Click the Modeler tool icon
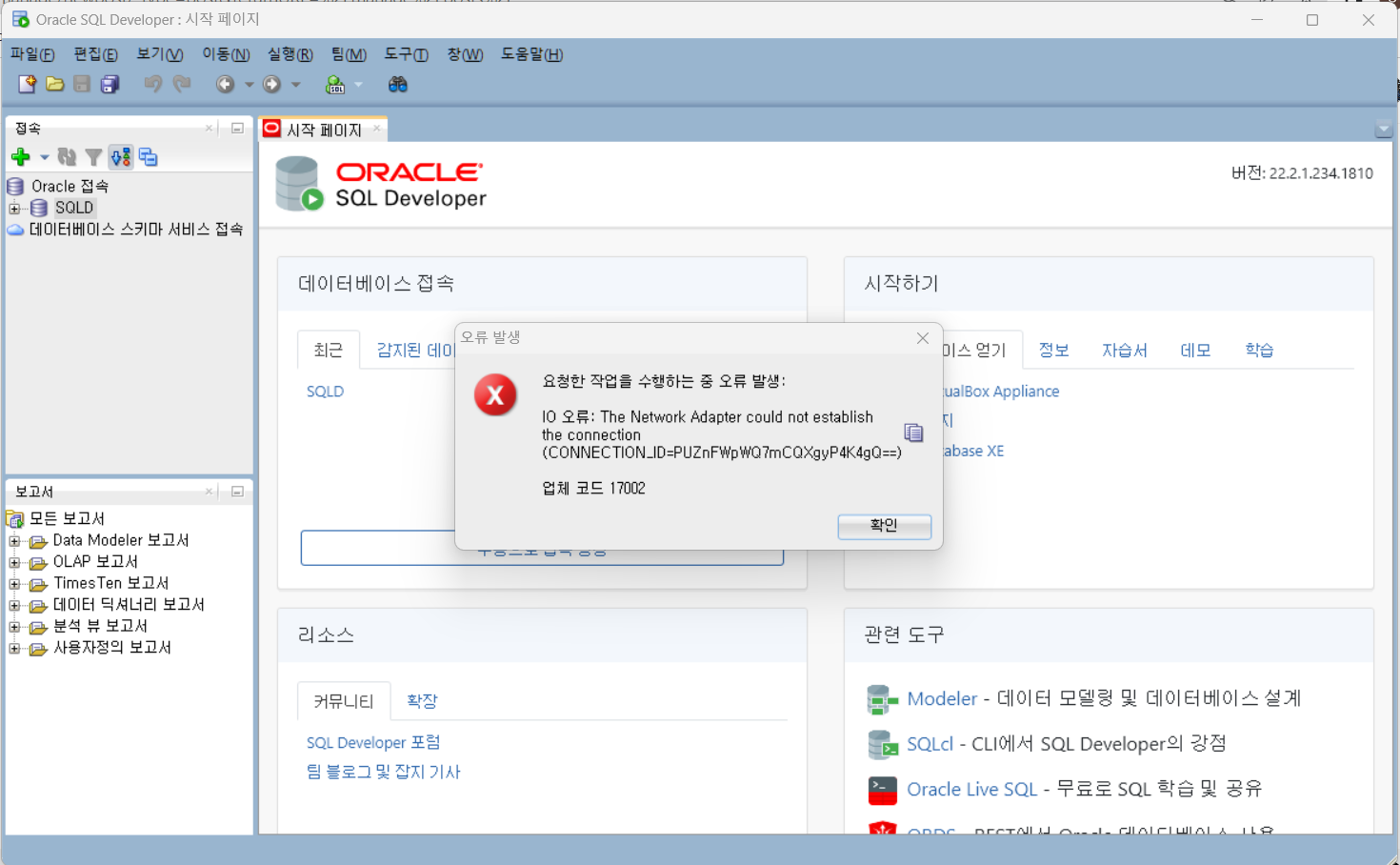Screen dimensions: 1400x865 (882, 699)
